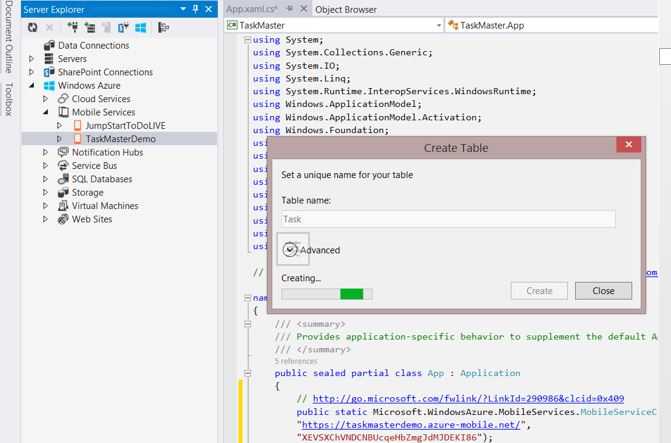Open the go.microsoft.com fwlink URL
The image size is (671, 443).
tap(468, 398)
